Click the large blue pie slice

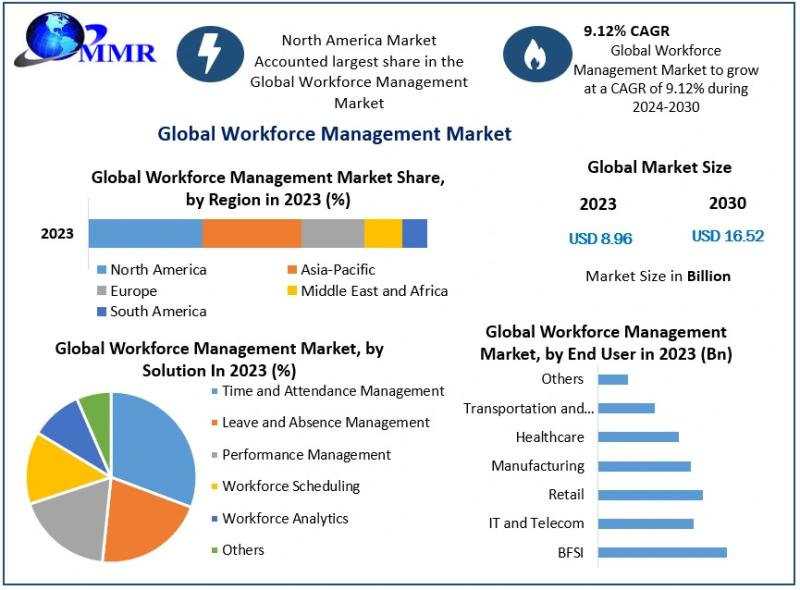point(155,445)
